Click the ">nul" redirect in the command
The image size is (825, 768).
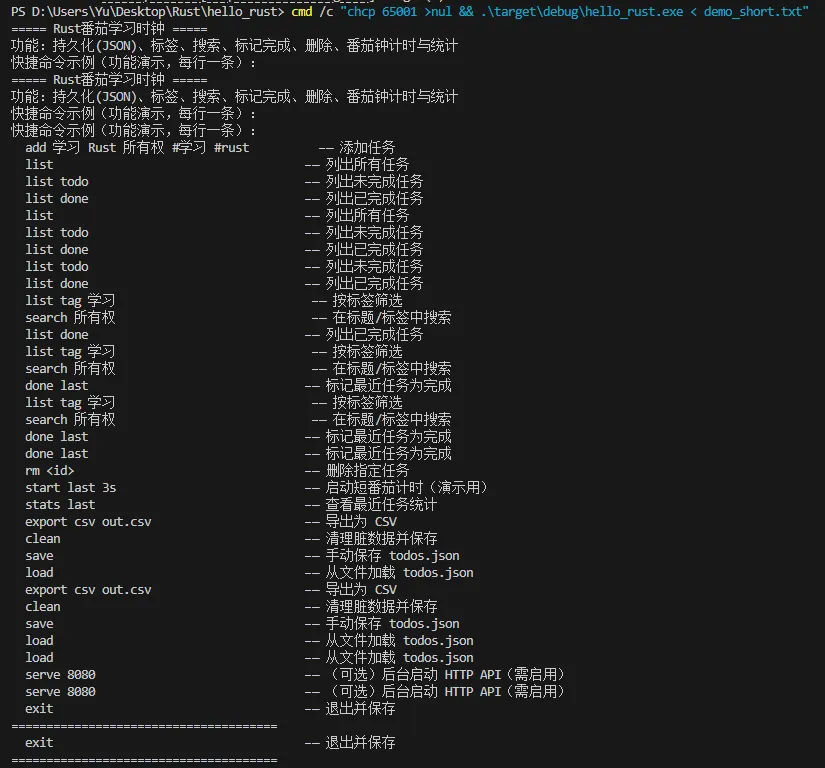pos(438,12)
